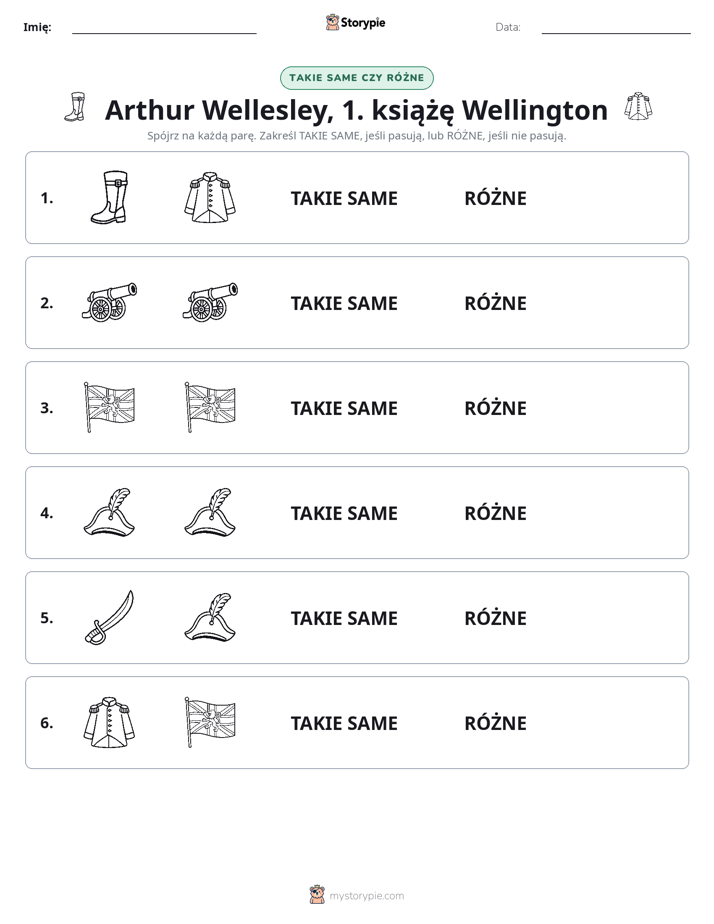Viewport: 714px width, 924px height.
Task: Click the right flag icon in row 3
Action: coord(210,407)
